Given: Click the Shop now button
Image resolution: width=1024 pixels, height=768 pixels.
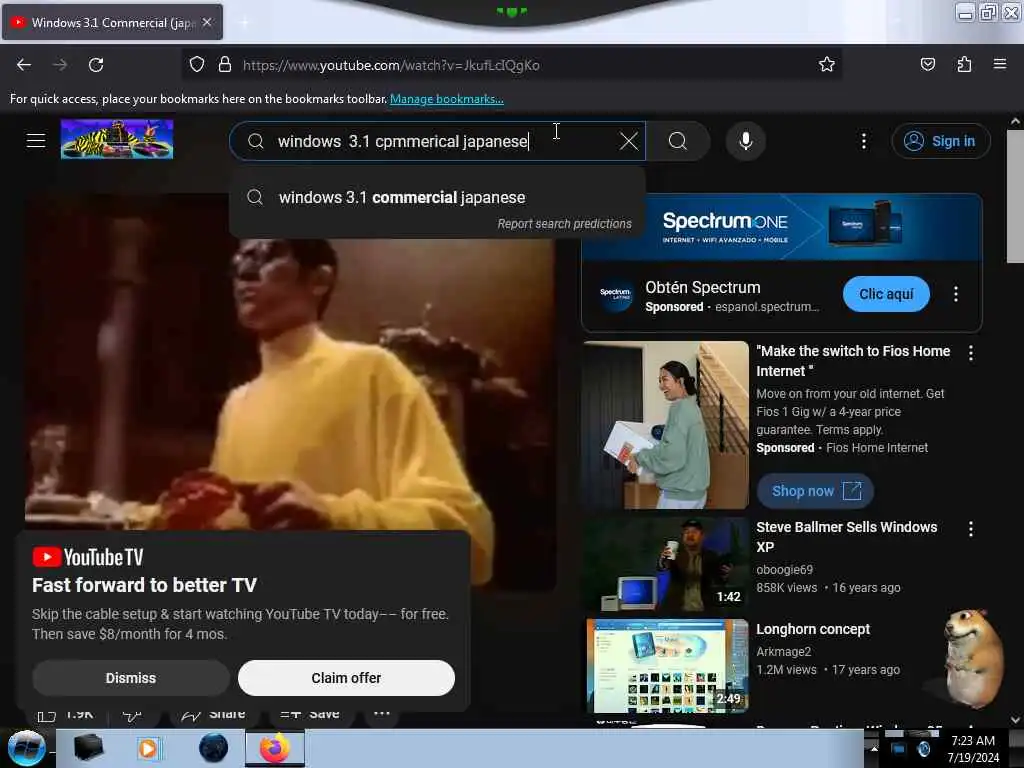Looking at the screenshot, I should tap(815, 491).
